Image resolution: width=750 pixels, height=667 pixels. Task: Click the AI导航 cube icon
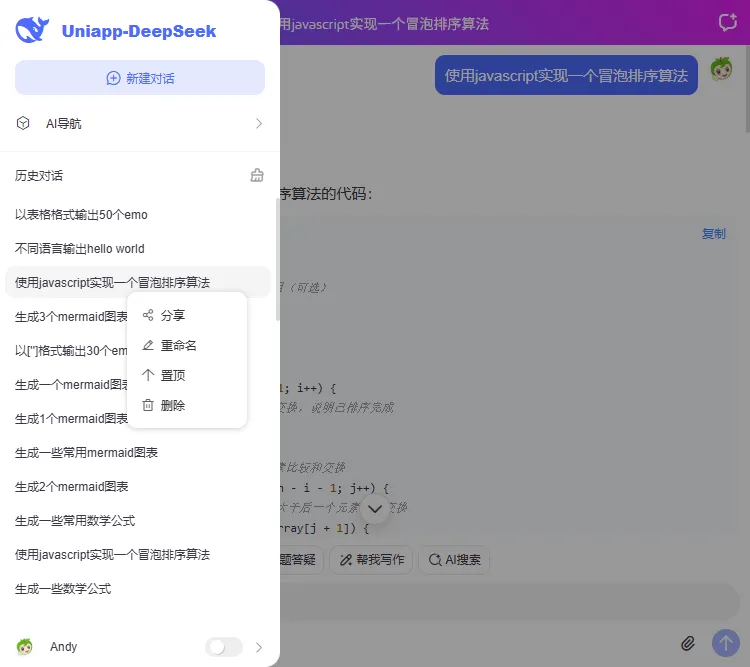(23, 123)
